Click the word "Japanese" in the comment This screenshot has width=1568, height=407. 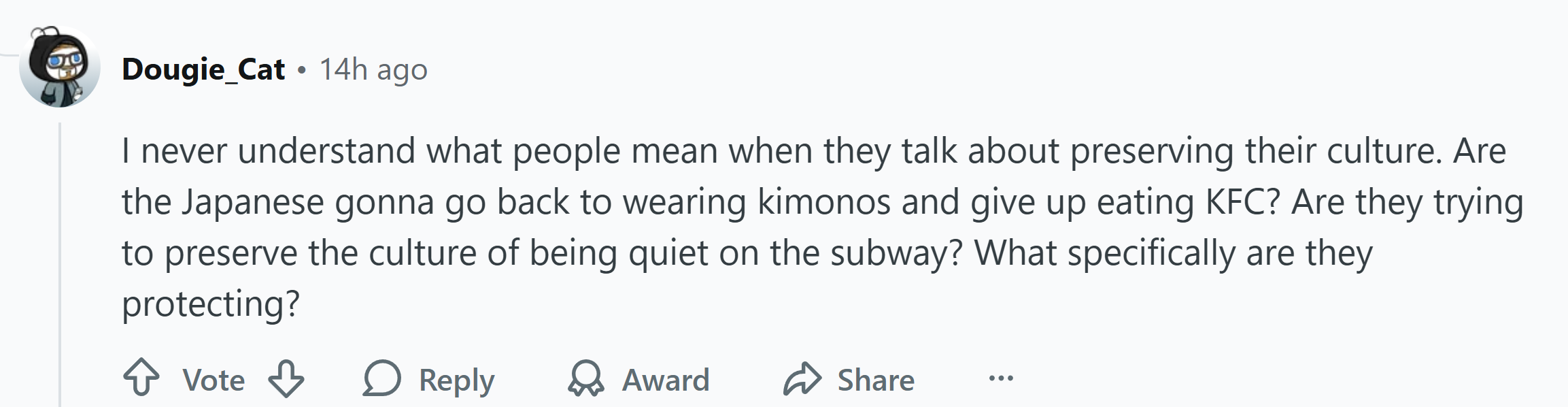click(x=252, y=202)
